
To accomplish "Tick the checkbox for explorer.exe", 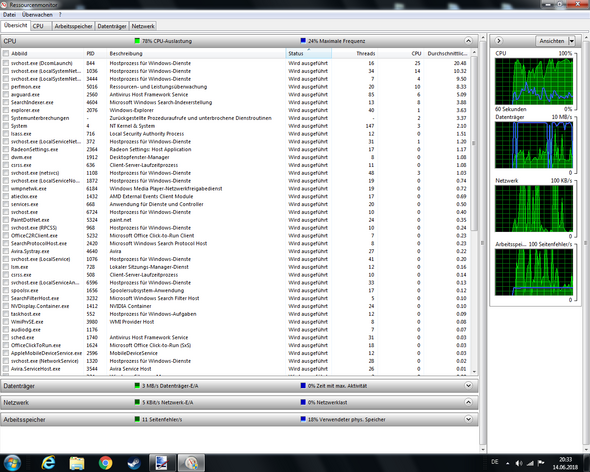I will pyautogui.click(x=6, y=110).
